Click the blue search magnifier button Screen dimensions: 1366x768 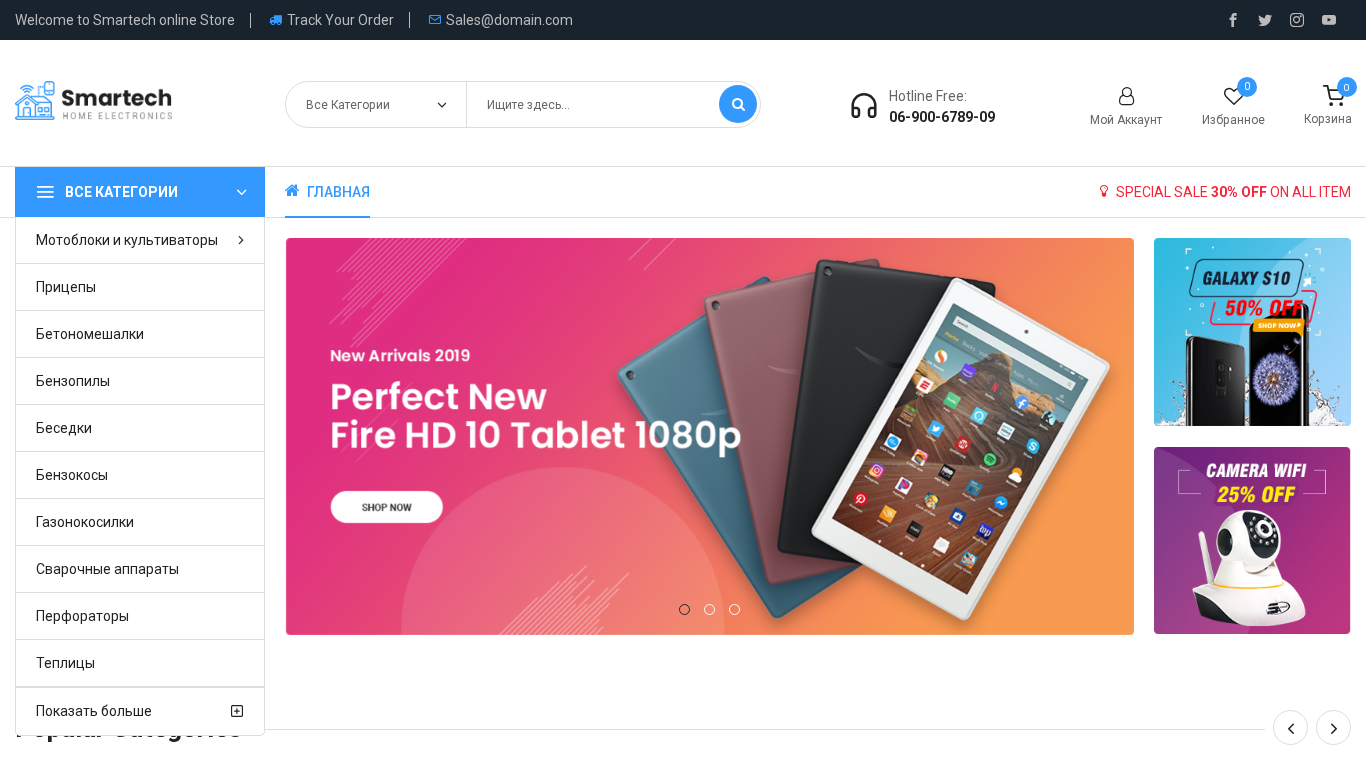pyautogui.click(x=738, y=104)
